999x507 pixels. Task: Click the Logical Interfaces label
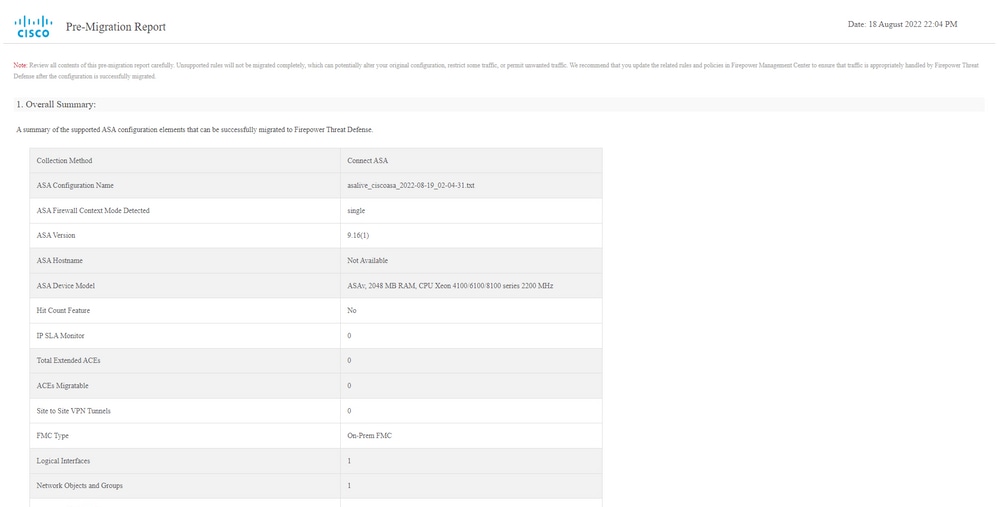(x=63, y=461)
